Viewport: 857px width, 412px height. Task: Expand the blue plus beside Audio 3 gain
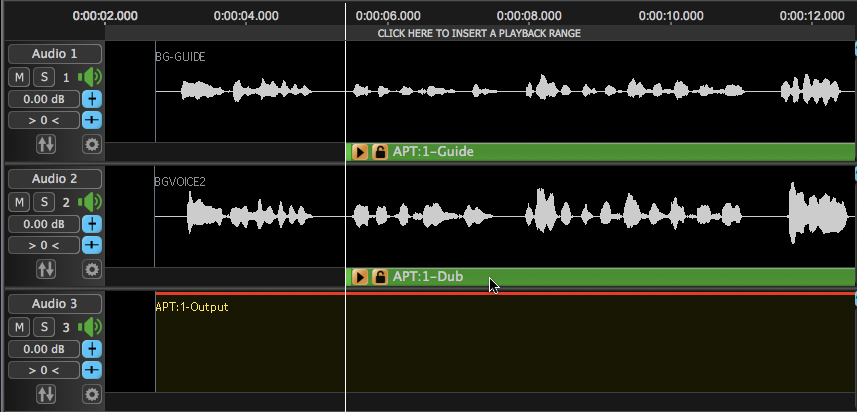pyautogui.click(x=92, y=349)
